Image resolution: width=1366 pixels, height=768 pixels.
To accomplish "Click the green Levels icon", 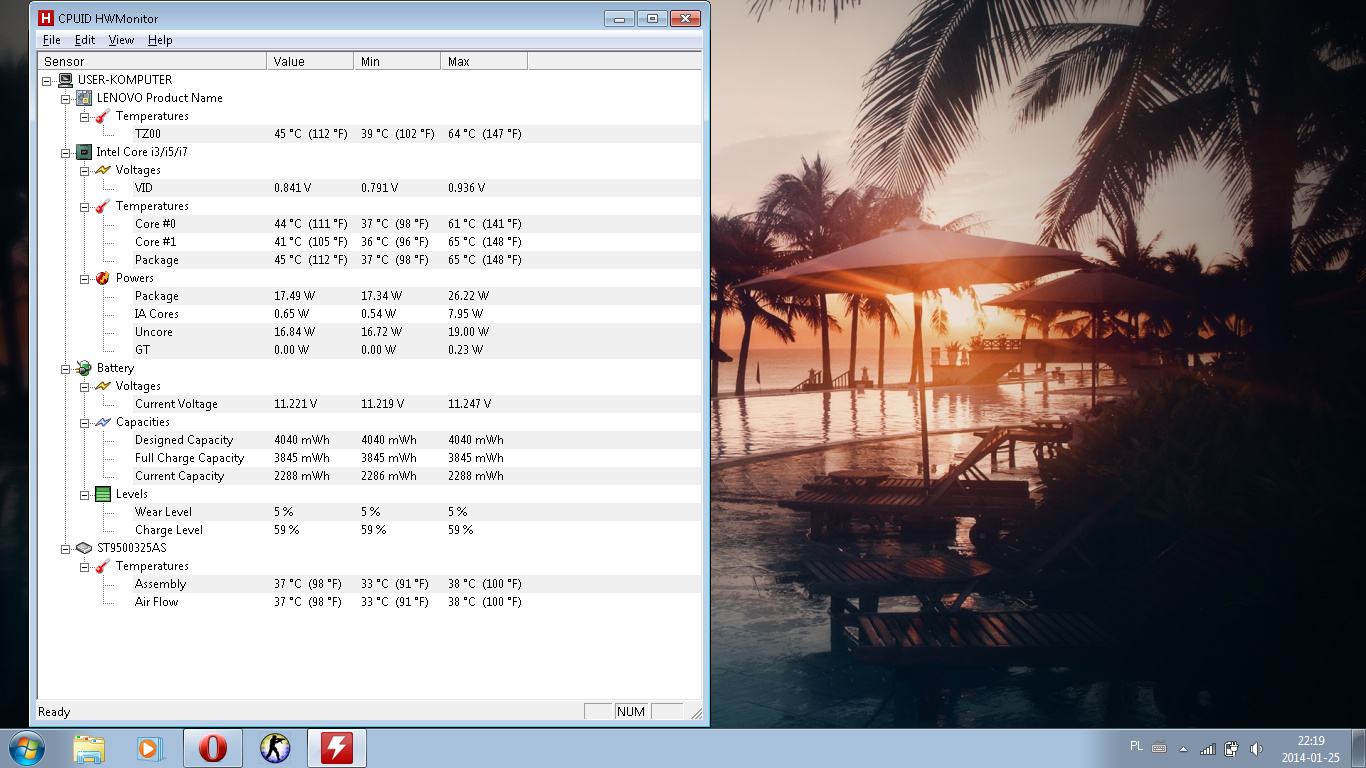I will pos(104,494).
